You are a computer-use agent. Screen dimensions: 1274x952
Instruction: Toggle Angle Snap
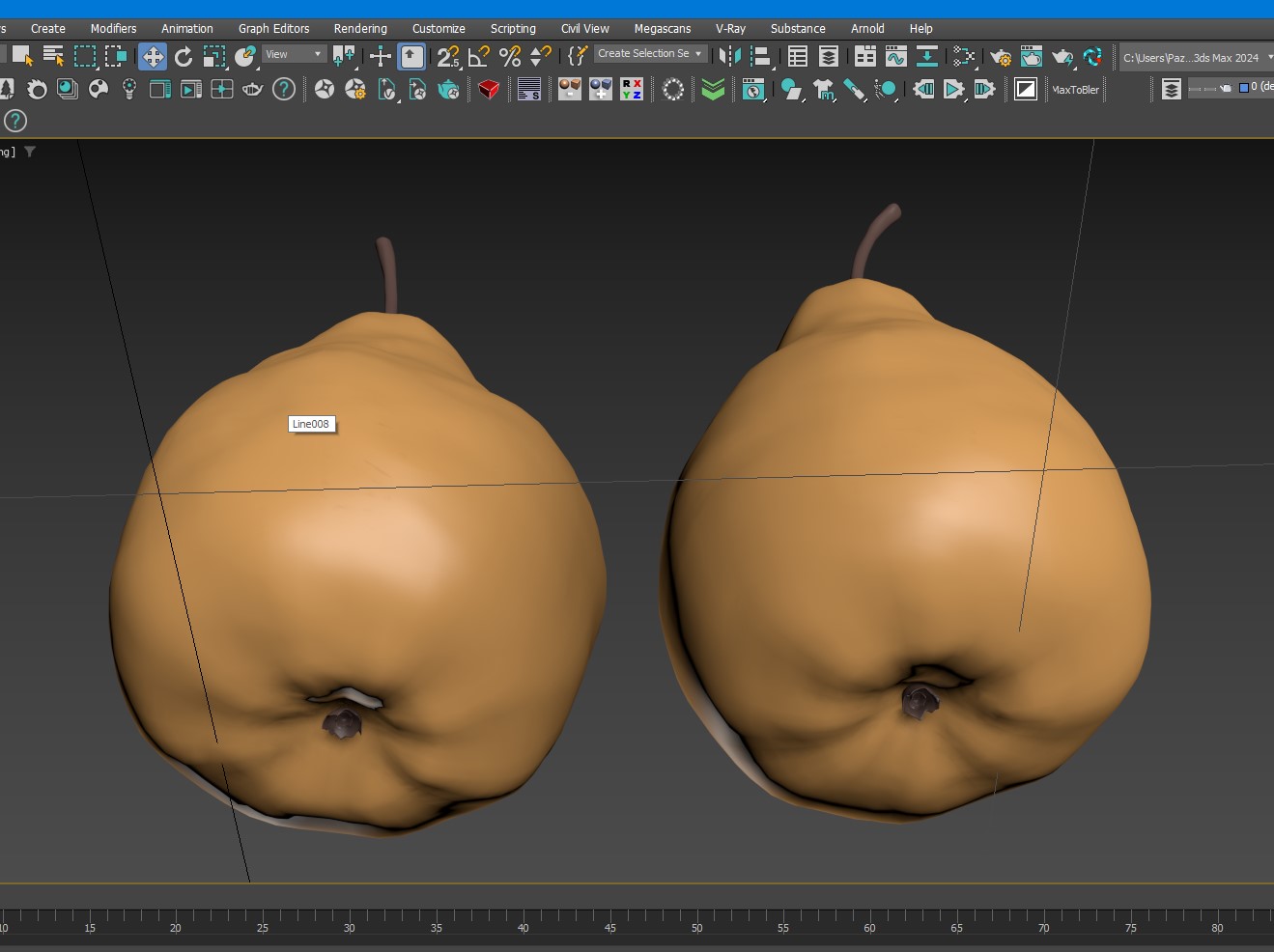[x=479, y=57]
